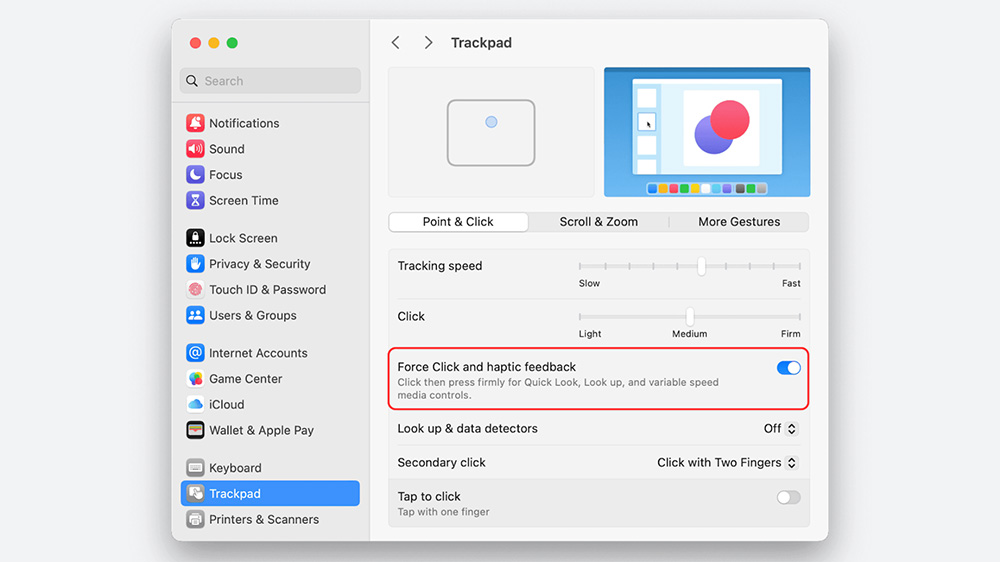This screenshot has height=562, width=1000.
Task: Click the search magnifying glass icon
Action: pyautogui.click(x=192, y=81)
